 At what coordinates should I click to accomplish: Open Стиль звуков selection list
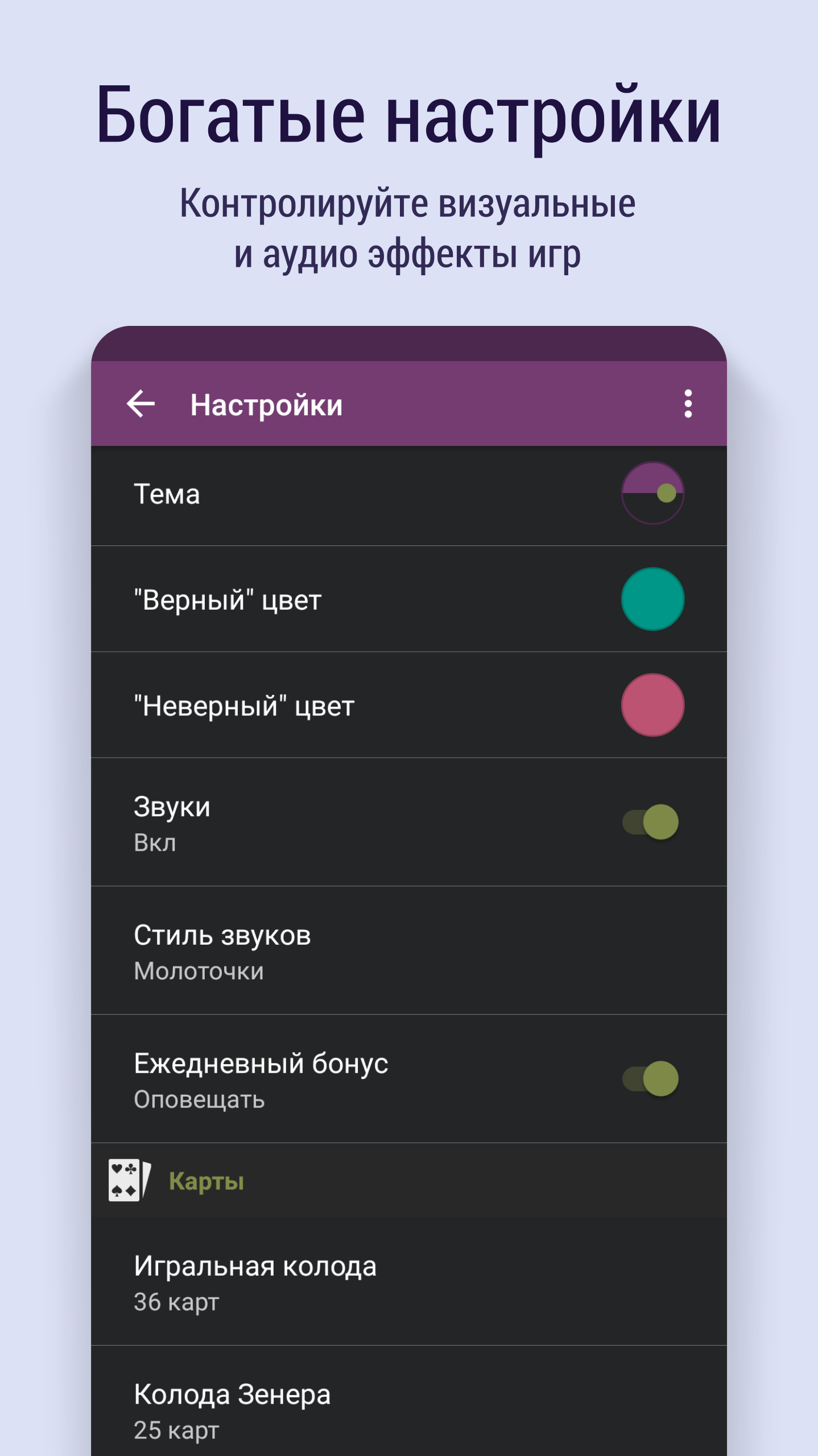[409, 950]
